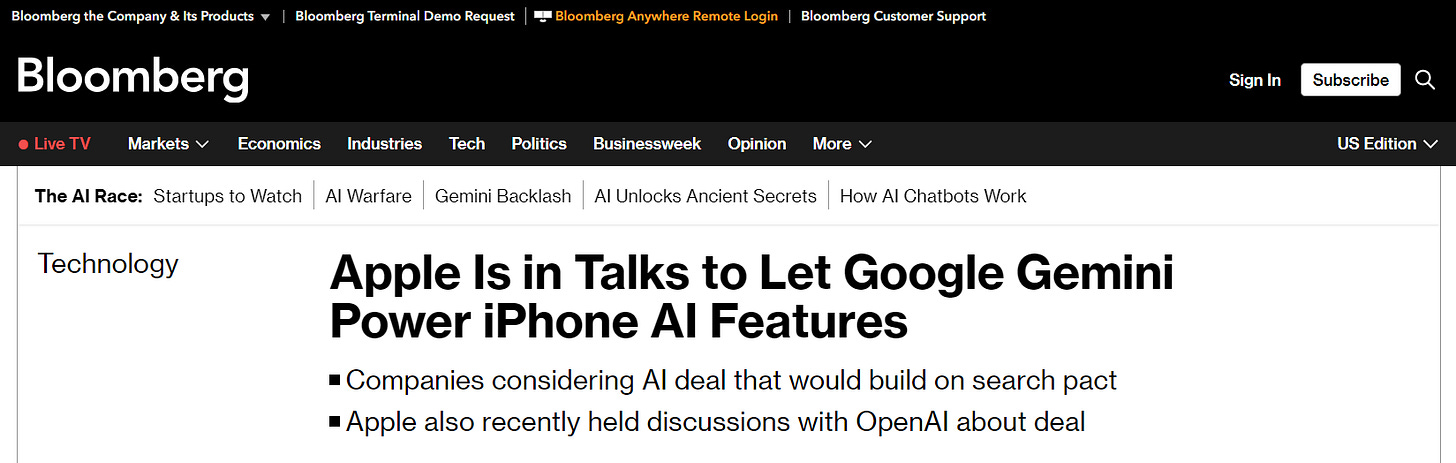
Task: Open Businessweek from the nav bar
Action: point(647,144)
